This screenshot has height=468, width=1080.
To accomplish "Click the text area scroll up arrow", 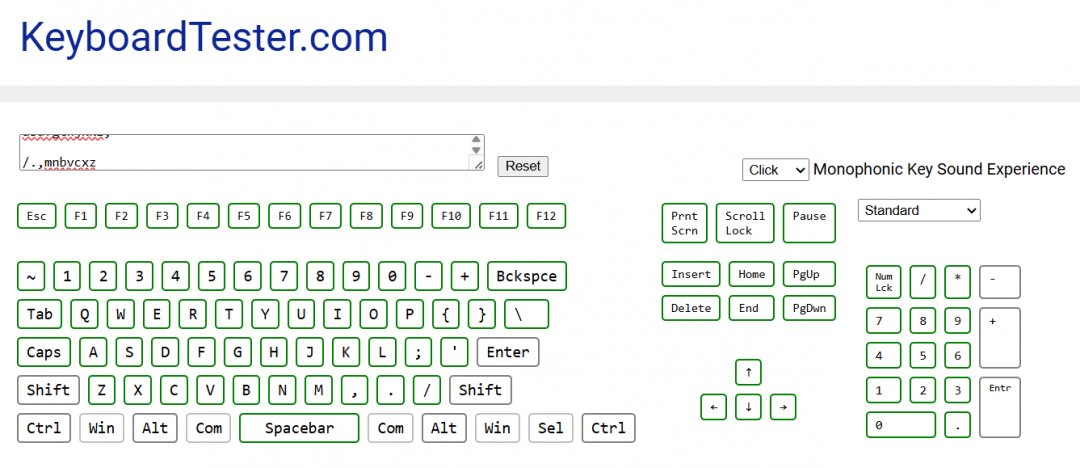I will coord(477,141).
